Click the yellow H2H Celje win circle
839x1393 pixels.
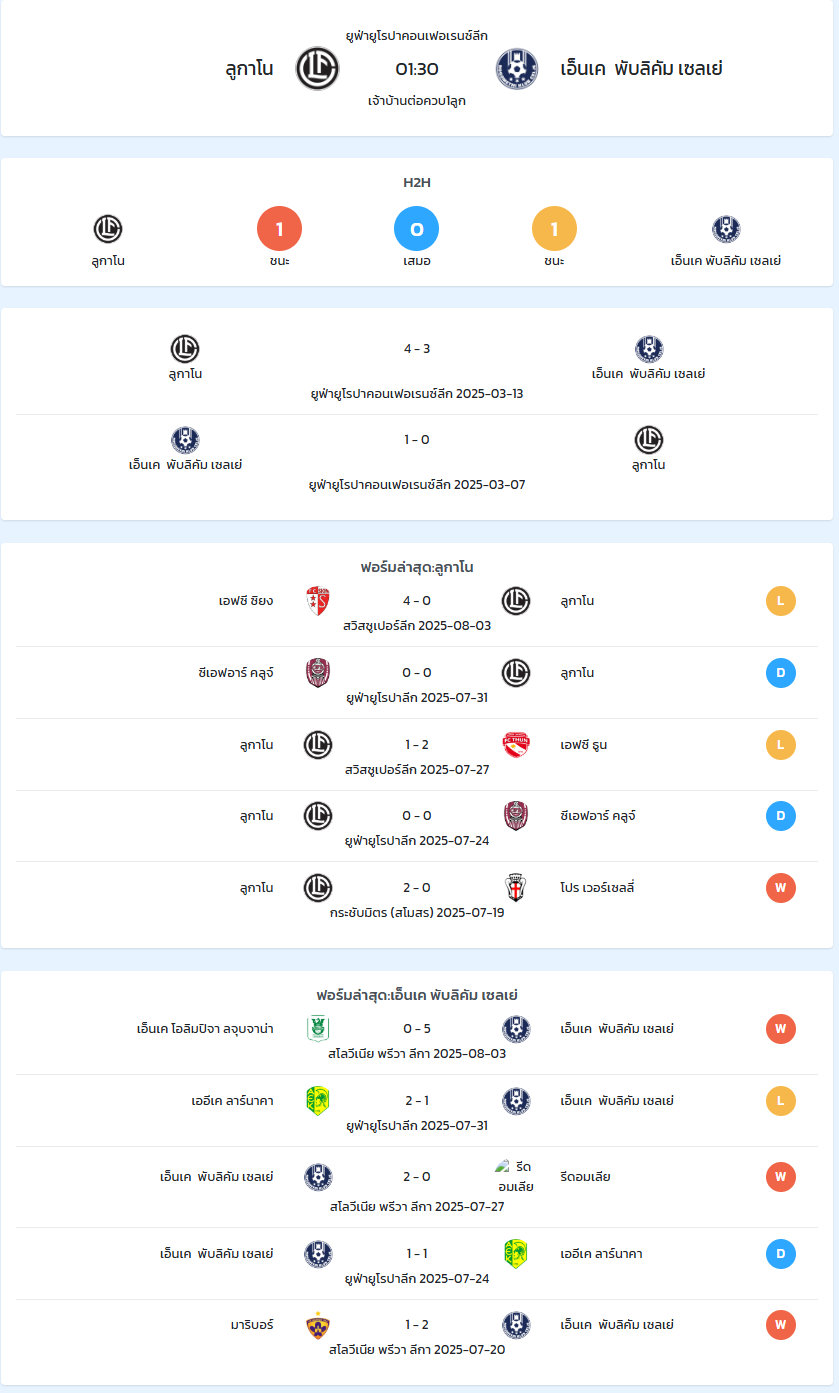(x=554, y=229)
